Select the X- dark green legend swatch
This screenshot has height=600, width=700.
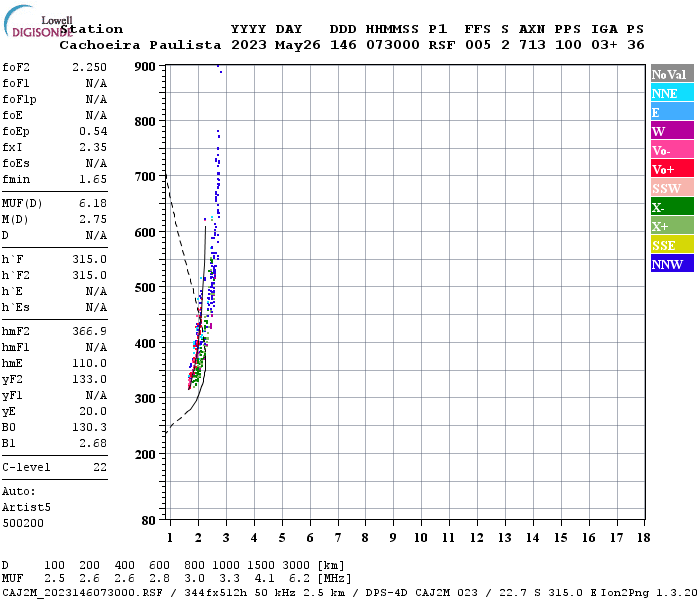[672, 207]
